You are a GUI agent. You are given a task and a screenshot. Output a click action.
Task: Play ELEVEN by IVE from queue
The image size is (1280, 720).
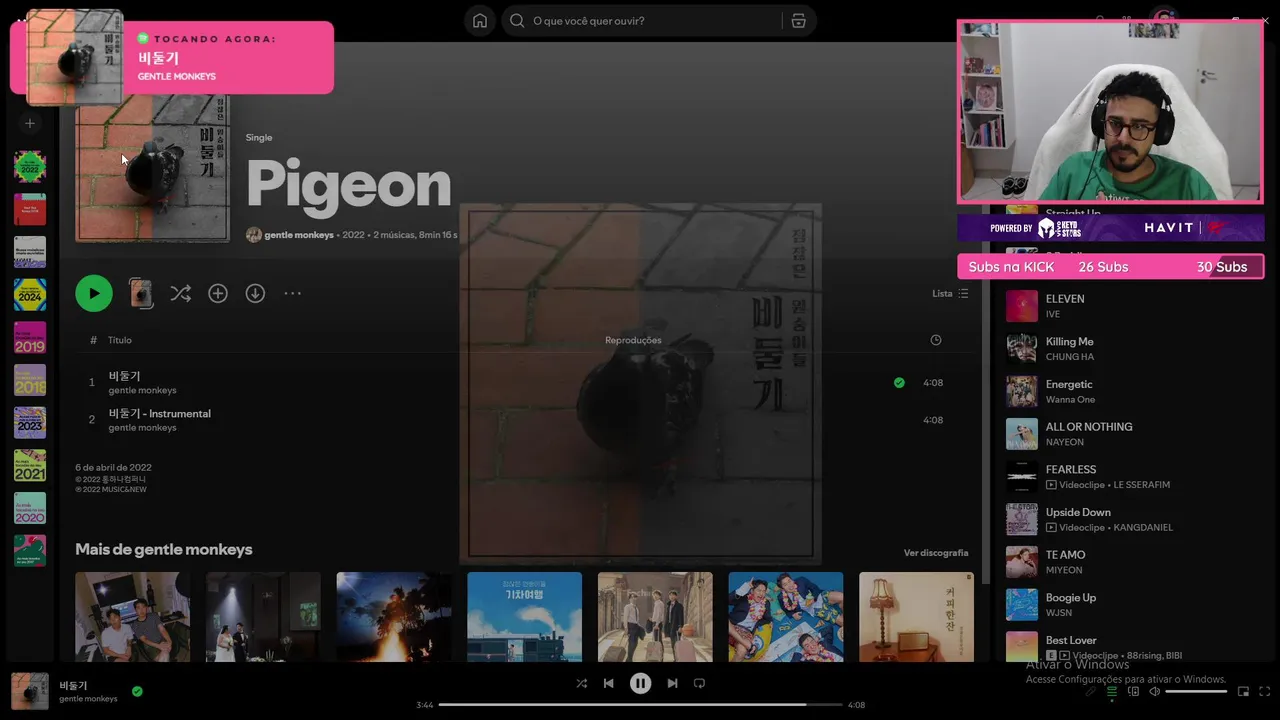[x=1130, y=306]
